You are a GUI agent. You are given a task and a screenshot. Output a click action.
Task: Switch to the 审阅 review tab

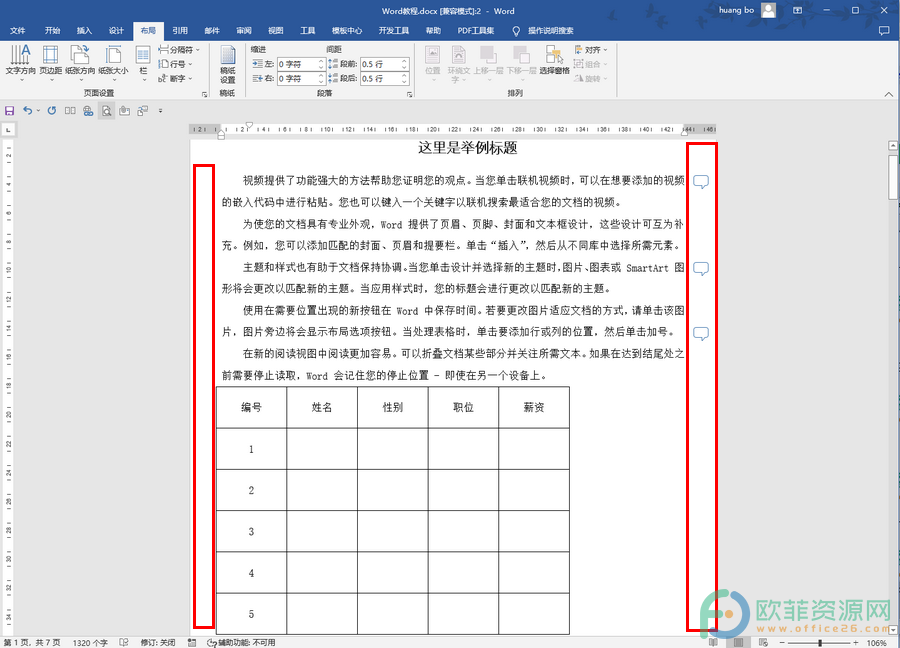coord(244,30)
